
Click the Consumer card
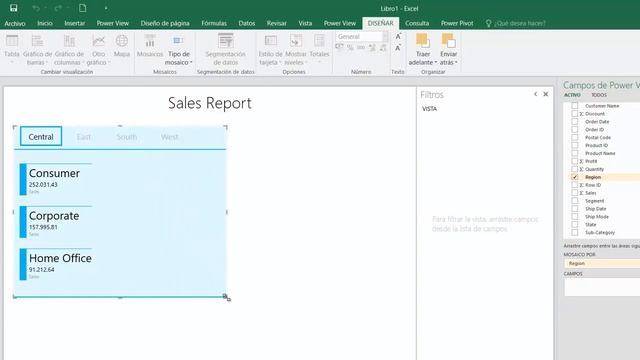56,179
